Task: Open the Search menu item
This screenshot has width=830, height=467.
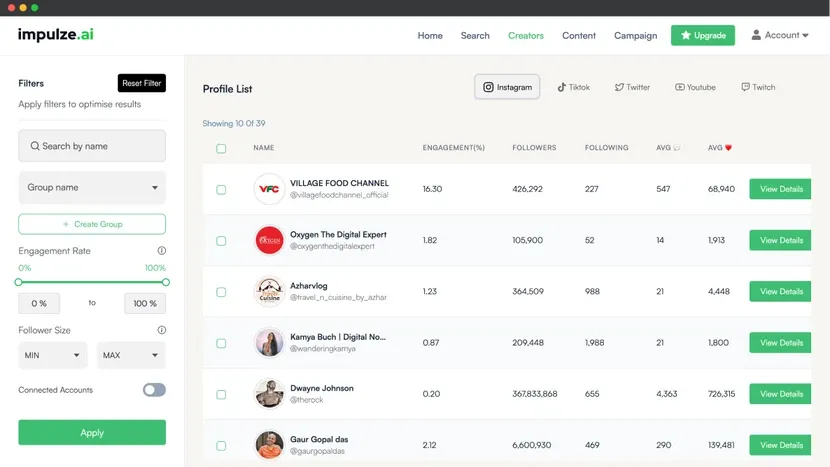Action: [x=475, y=35]
